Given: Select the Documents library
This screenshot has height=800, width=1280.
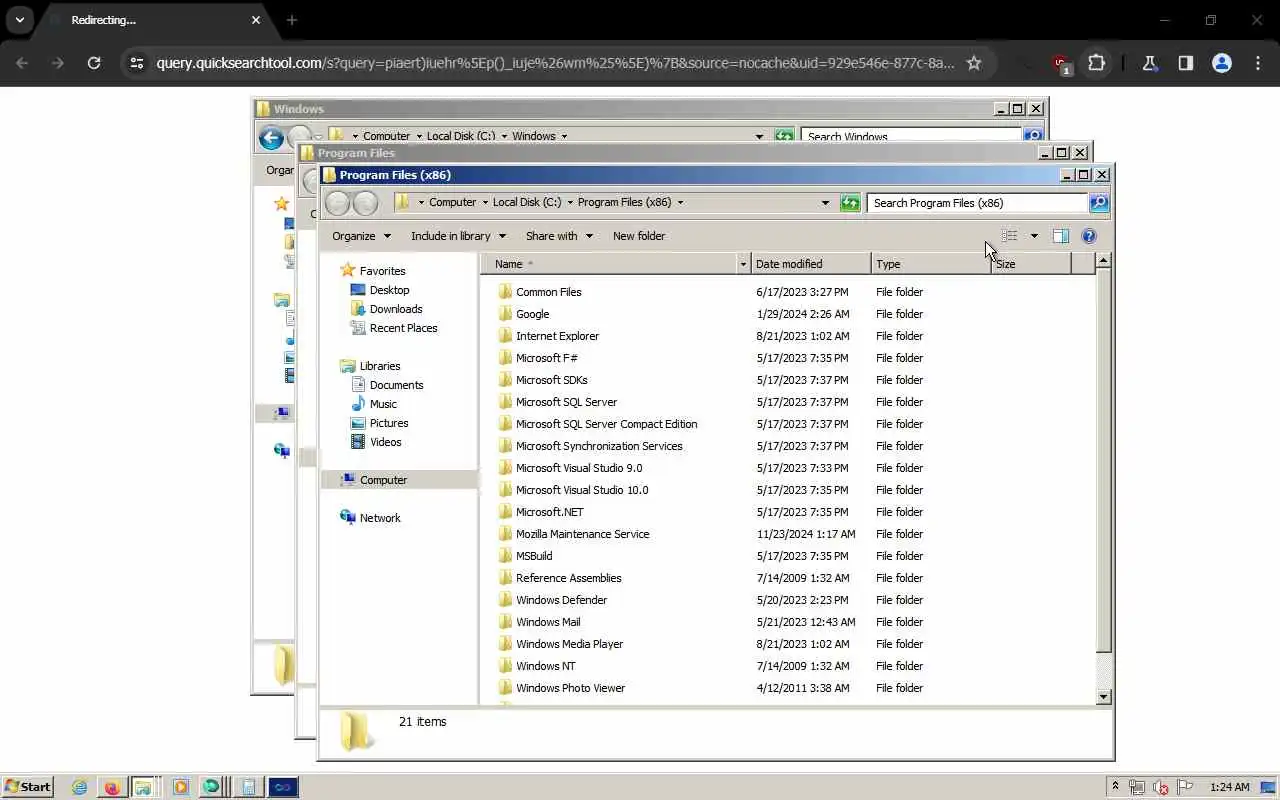Looking at the screenshot, I should tap(387, 385).
